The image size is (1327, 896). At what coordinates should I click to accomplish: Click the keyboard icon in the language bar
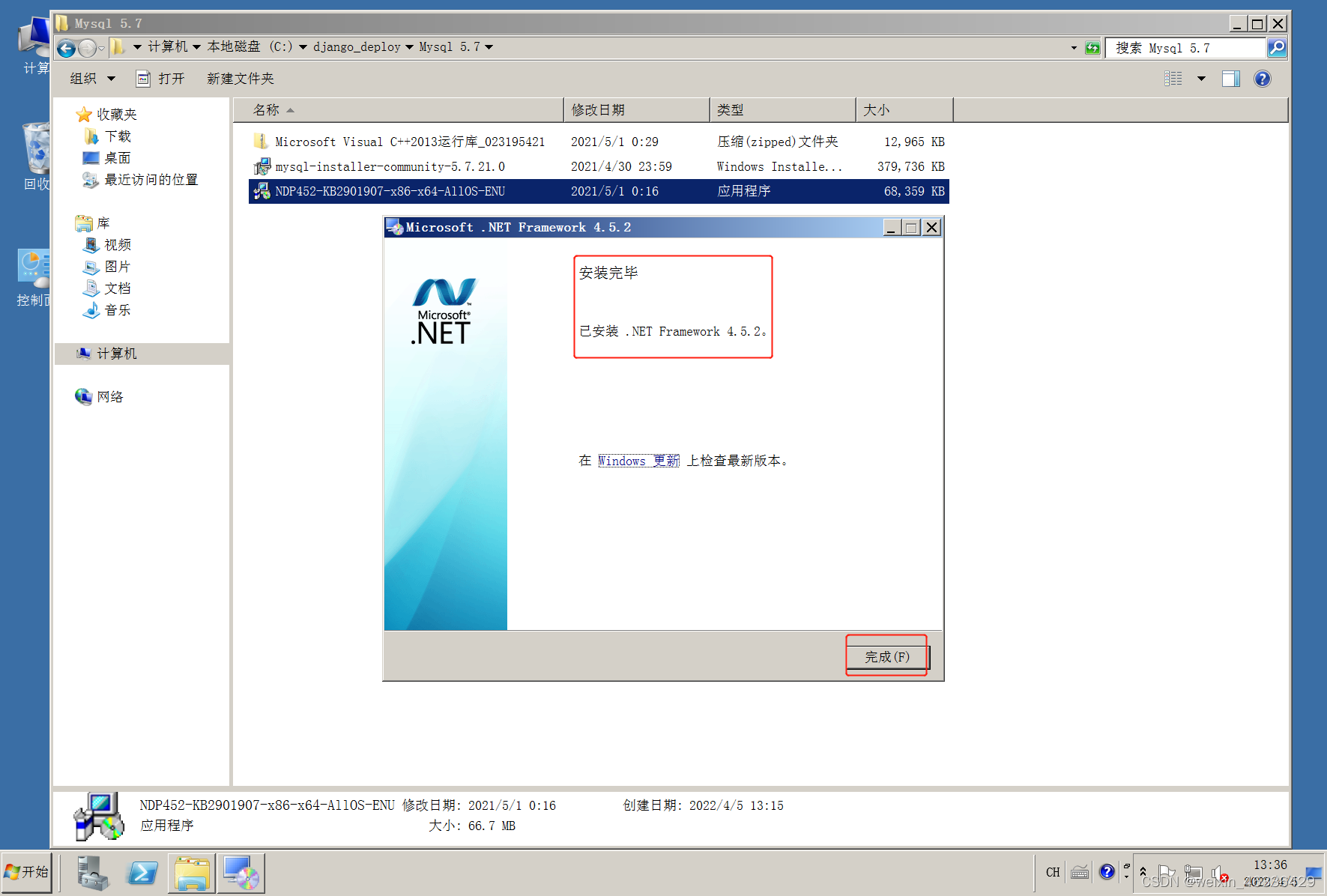(1080, 872)
